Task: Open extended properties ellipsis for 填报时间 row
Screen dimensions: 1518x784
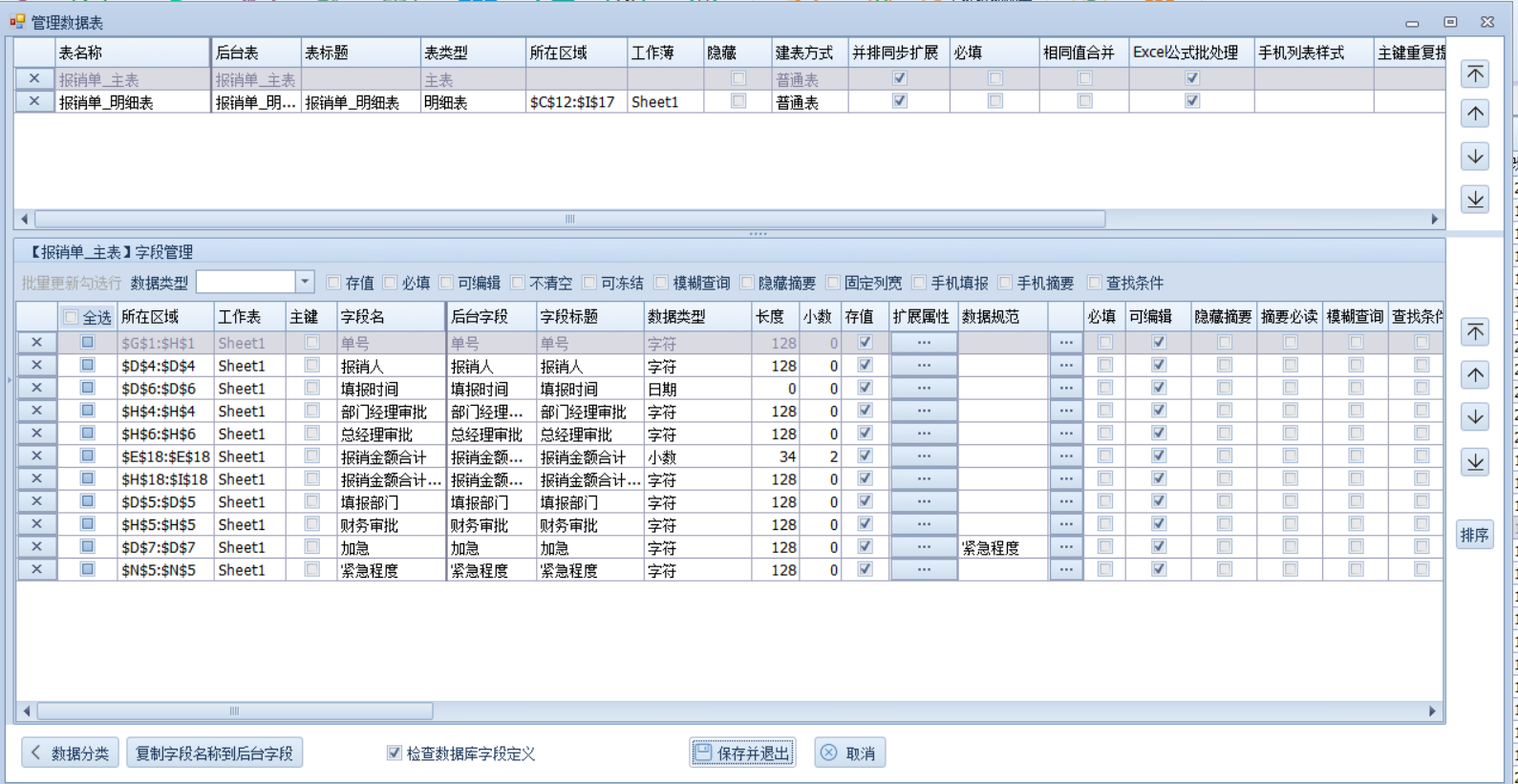Action: [x=923, y=388]
